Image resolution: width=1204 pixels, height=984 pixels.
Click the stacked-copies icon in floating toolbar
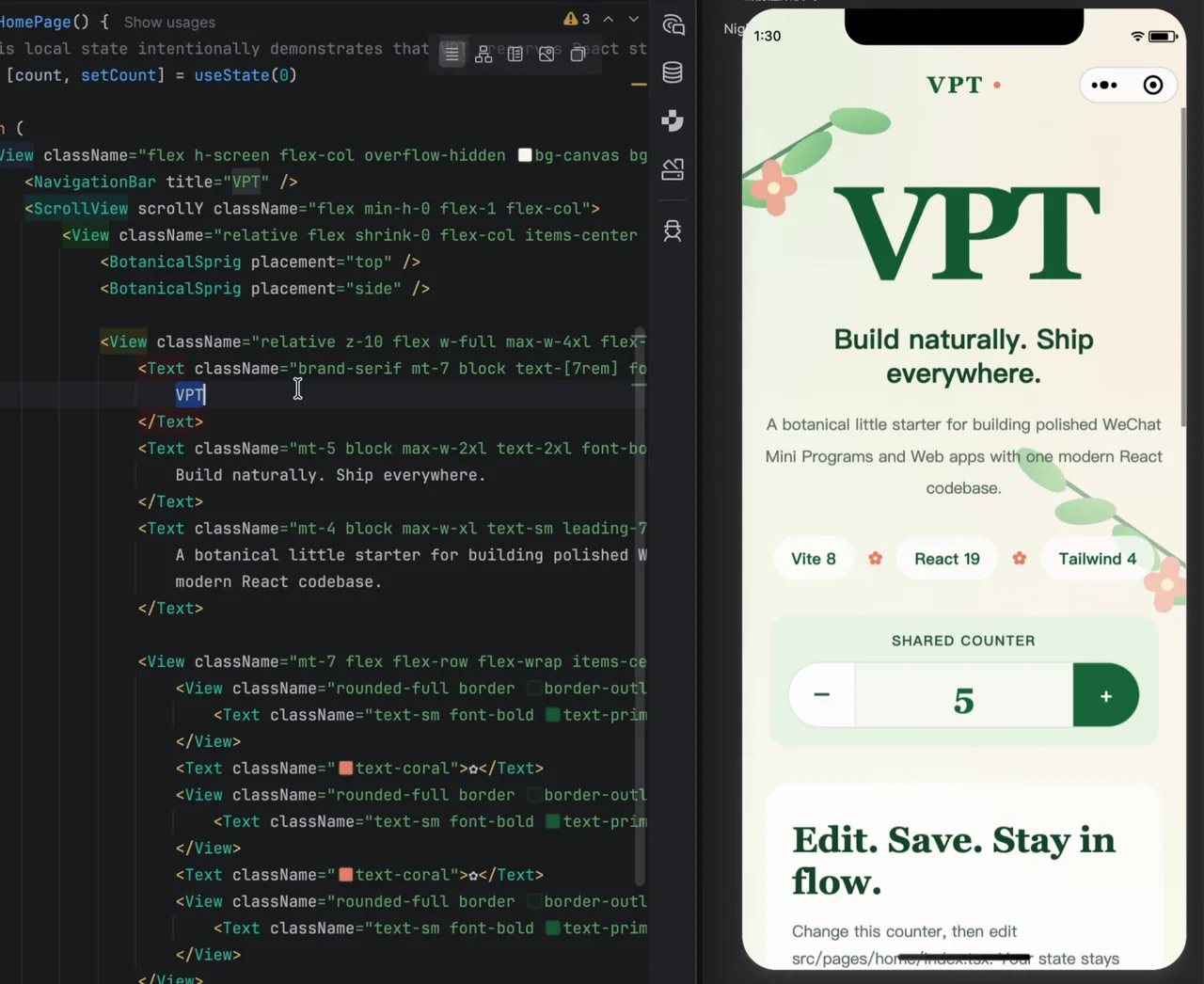578,55
